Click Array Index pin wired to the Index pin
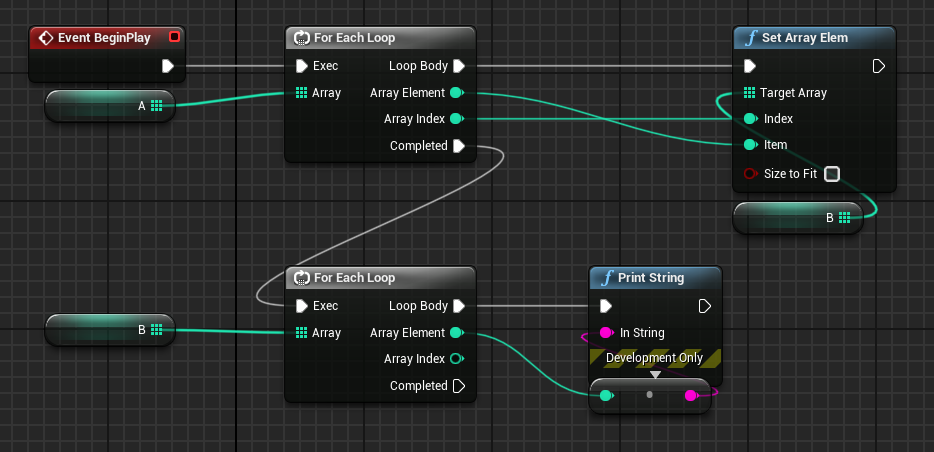The image size is (934, 452). point(457,119)
